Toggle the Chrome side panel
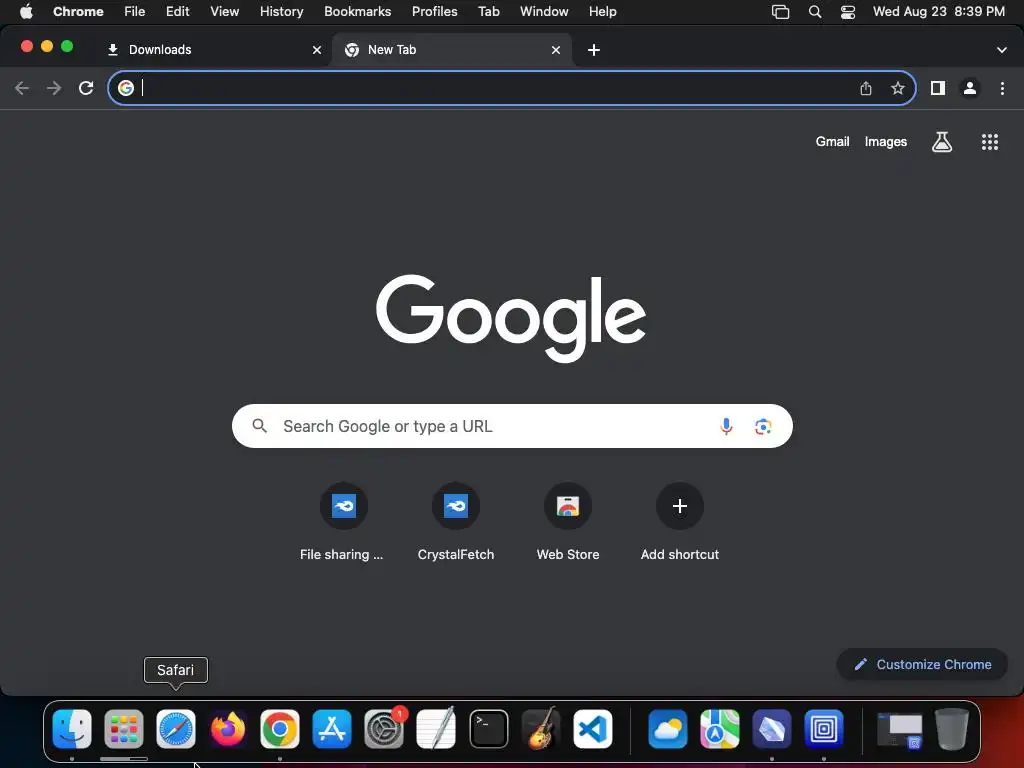 coord(938,88)
